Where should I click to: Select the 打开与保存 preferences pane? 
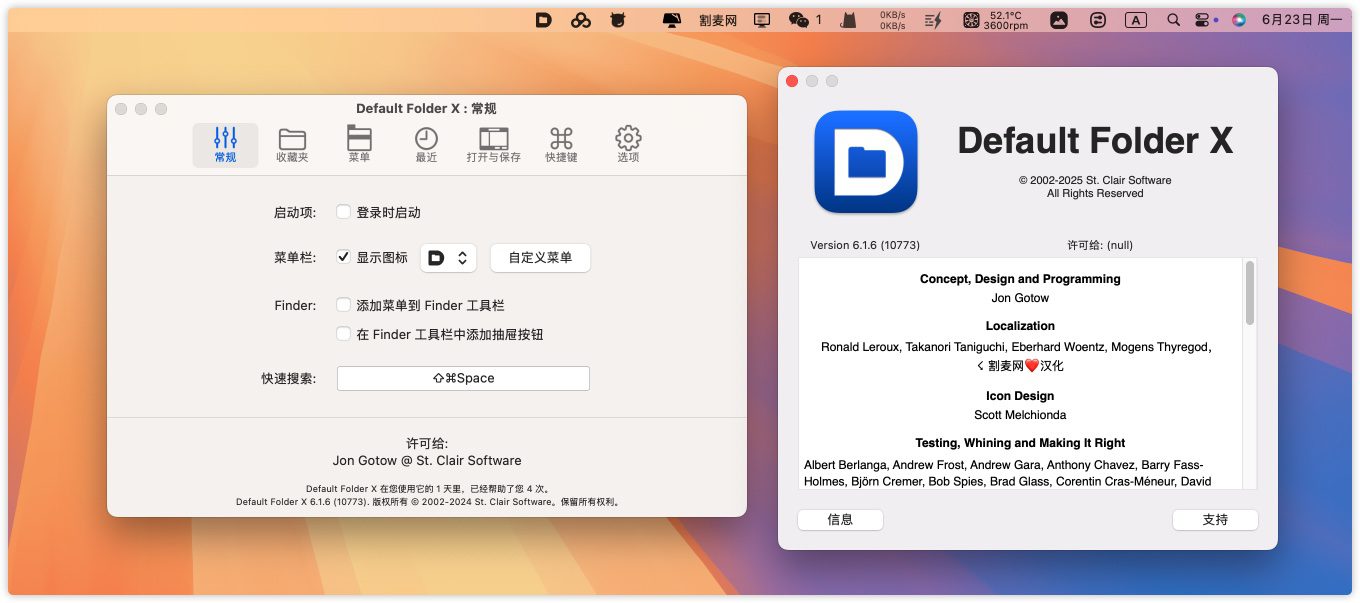coord(493,145)
